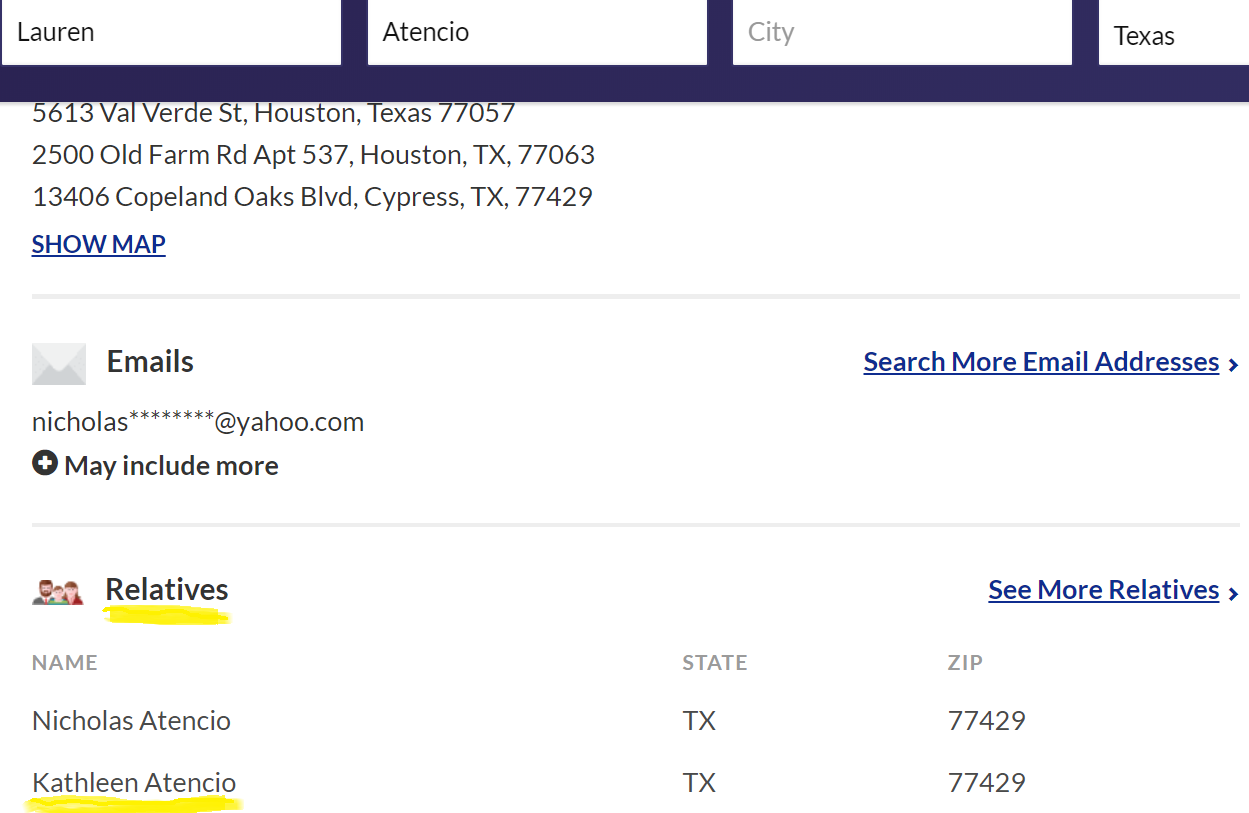Click the plus icon next to May include more
The image size is (1249, 813).
(x=45, y=464)
